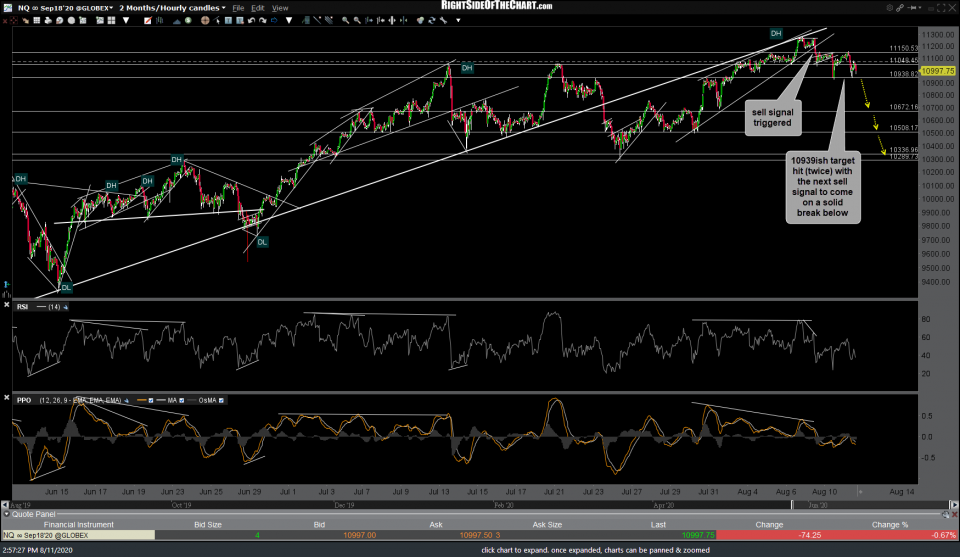Open the Edit menu
Image resolution: width=960 pixels, height=557 pixels.
258,8
